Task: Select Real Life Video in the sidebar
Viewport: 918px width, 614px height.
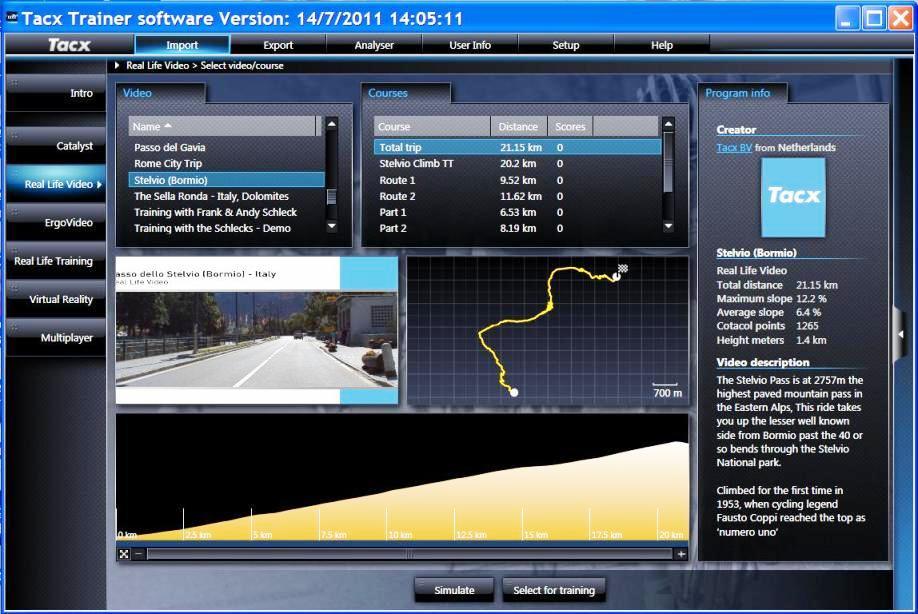Action: pyautogui.click(x=56, y=184)
